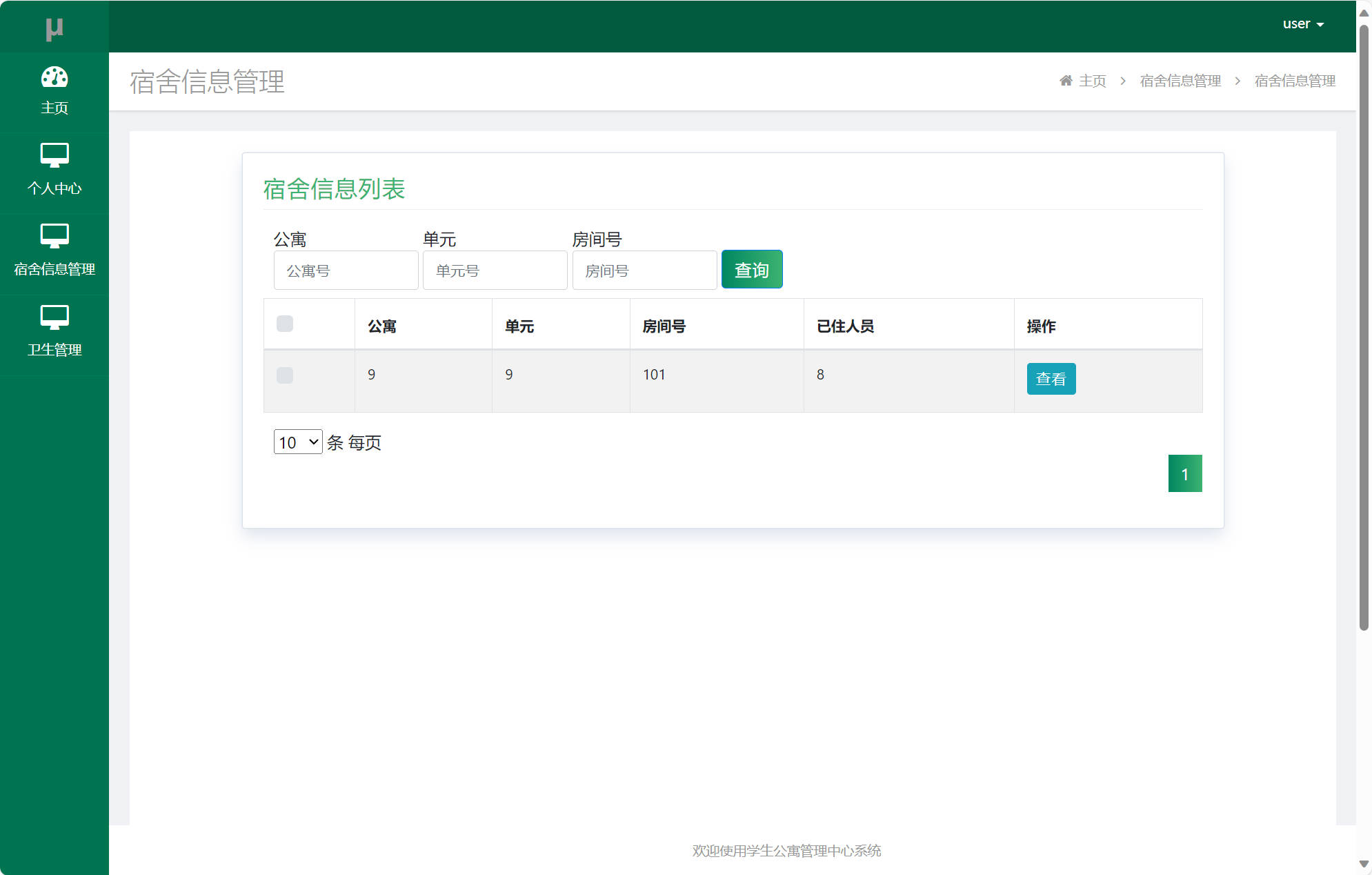The height and width of the screenshot is (875, 1372).
Task: Check the checkbox for room 101's row
Action: 285,375
